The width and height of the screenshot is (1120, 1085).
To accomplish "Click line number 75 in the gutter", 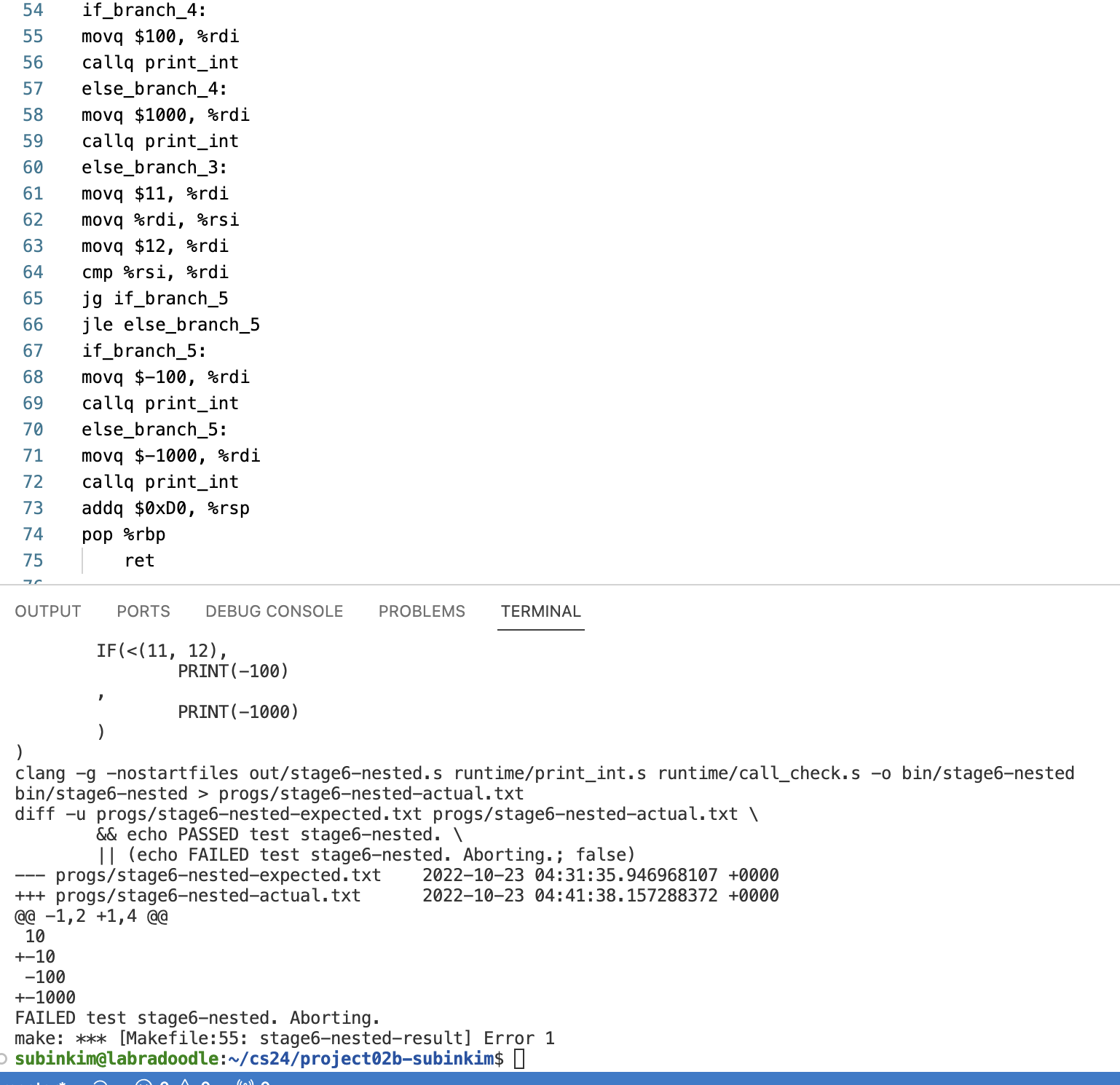I will 33,560.
